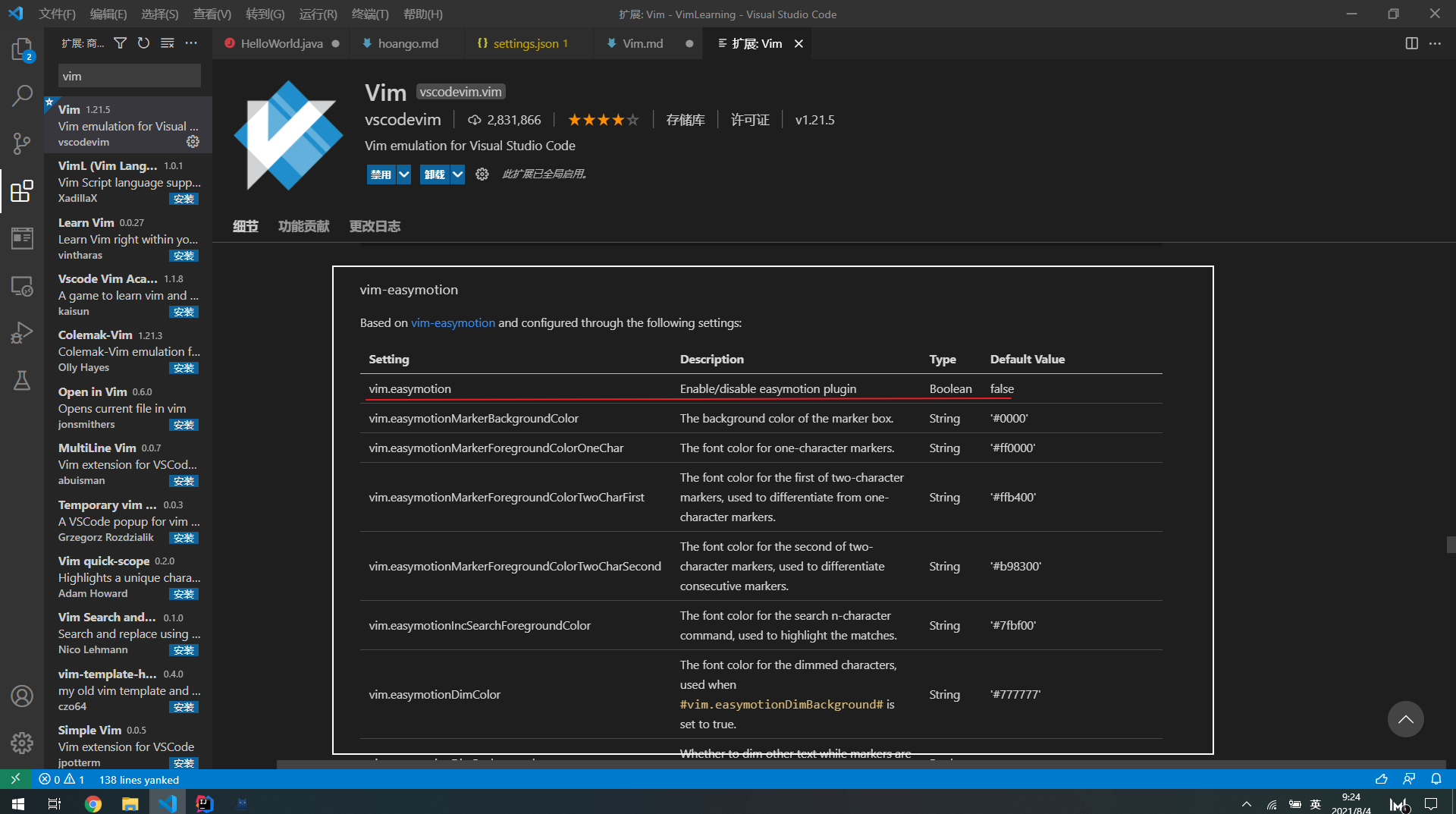The width and height of the screenshot is (1456, 814).
Task: Open editor More Actions ellipsis menu
Action: pyautogui.click(x=1435, y=43)
